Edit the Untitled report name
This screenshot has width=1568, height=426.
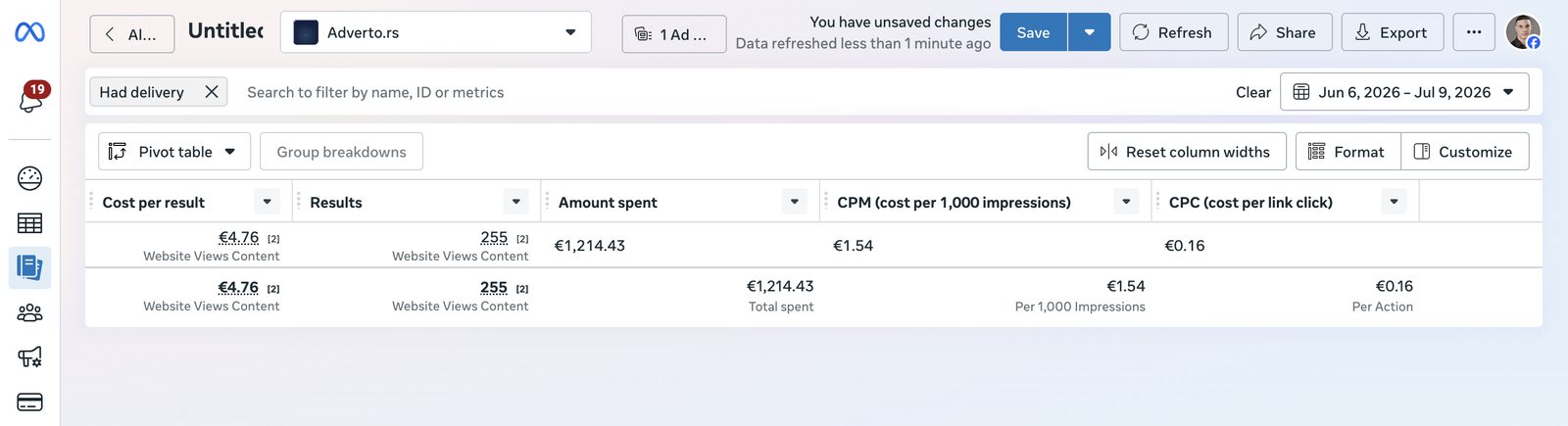[225, 31]
